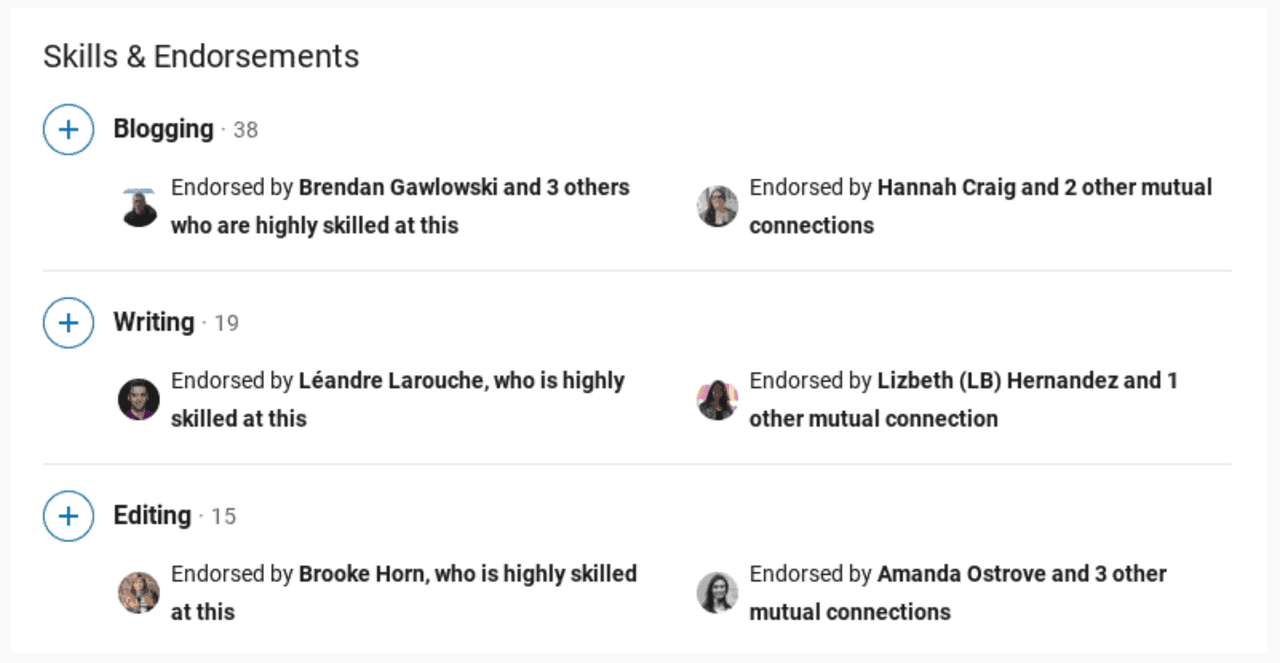Select the 15 count beside Editing

(x=225, y=516)
